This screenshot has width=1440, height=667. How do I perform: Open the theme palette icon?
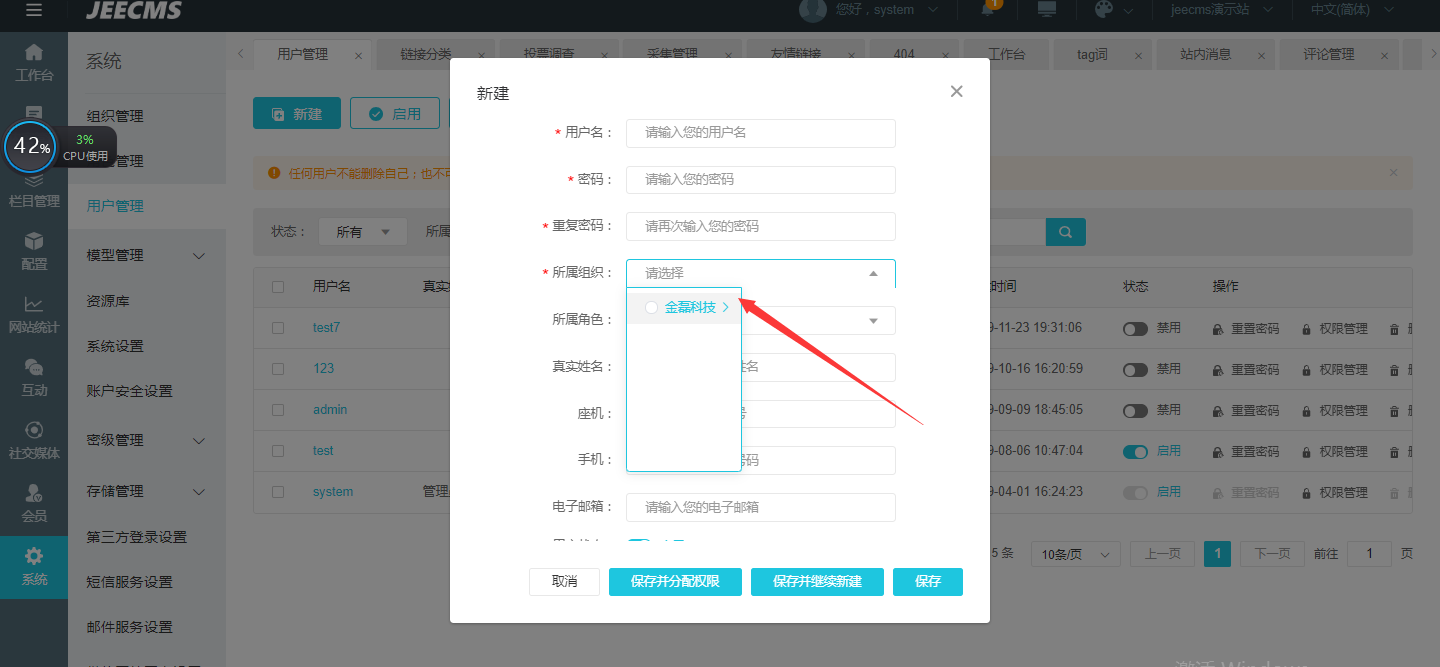pos(1104,9)
